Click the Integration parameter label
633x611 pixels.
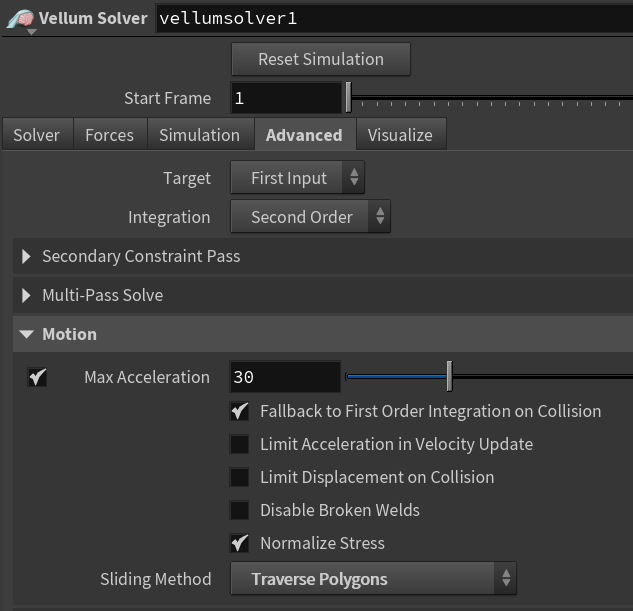[x=169, y=218]
